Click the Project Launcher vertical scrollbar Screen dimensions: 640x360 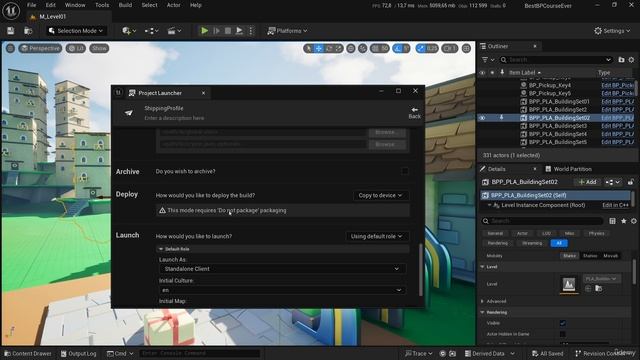tap(421, 269)
